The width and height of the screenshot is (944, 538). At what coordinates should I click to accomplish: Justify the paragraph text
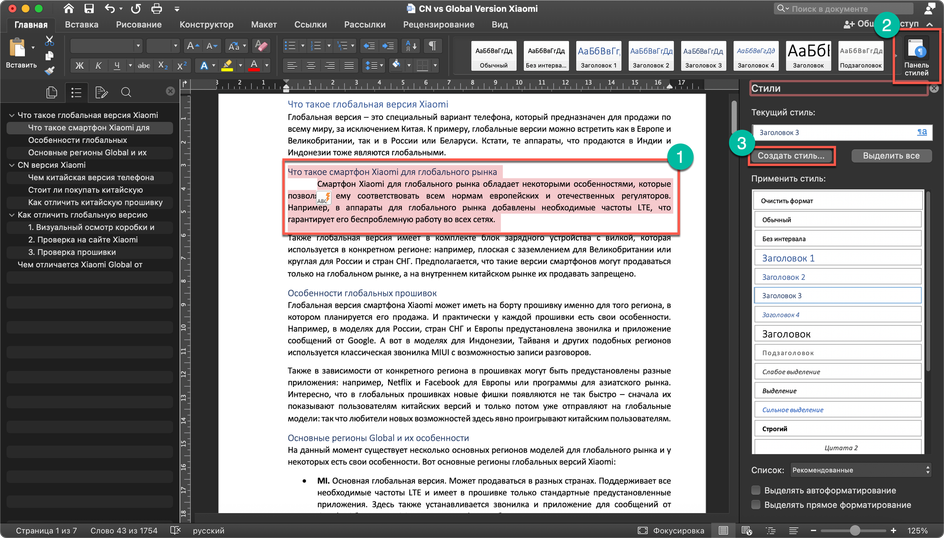tap(349, 65)
